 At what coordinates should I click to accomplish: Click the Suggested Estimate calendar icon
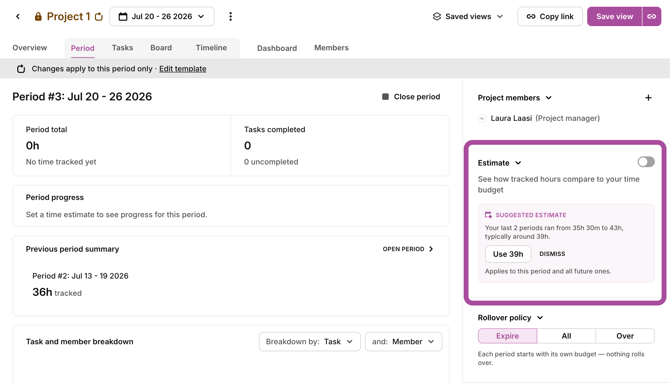pyautogui.click(x=488, y=215)
